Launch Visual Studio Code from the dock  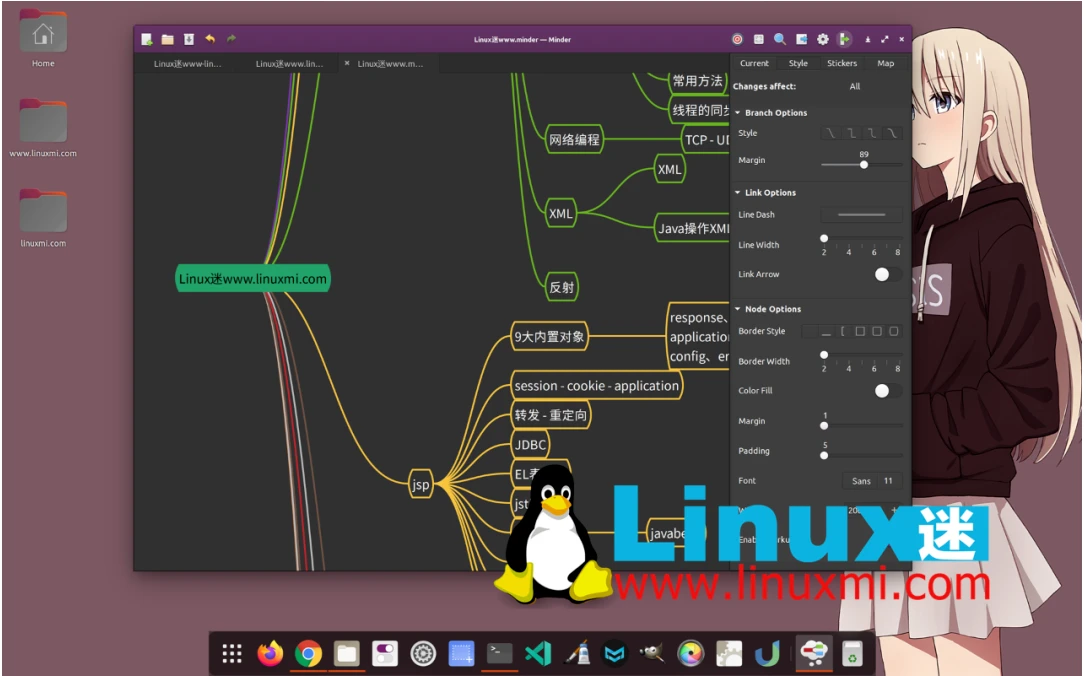[539, 652]
